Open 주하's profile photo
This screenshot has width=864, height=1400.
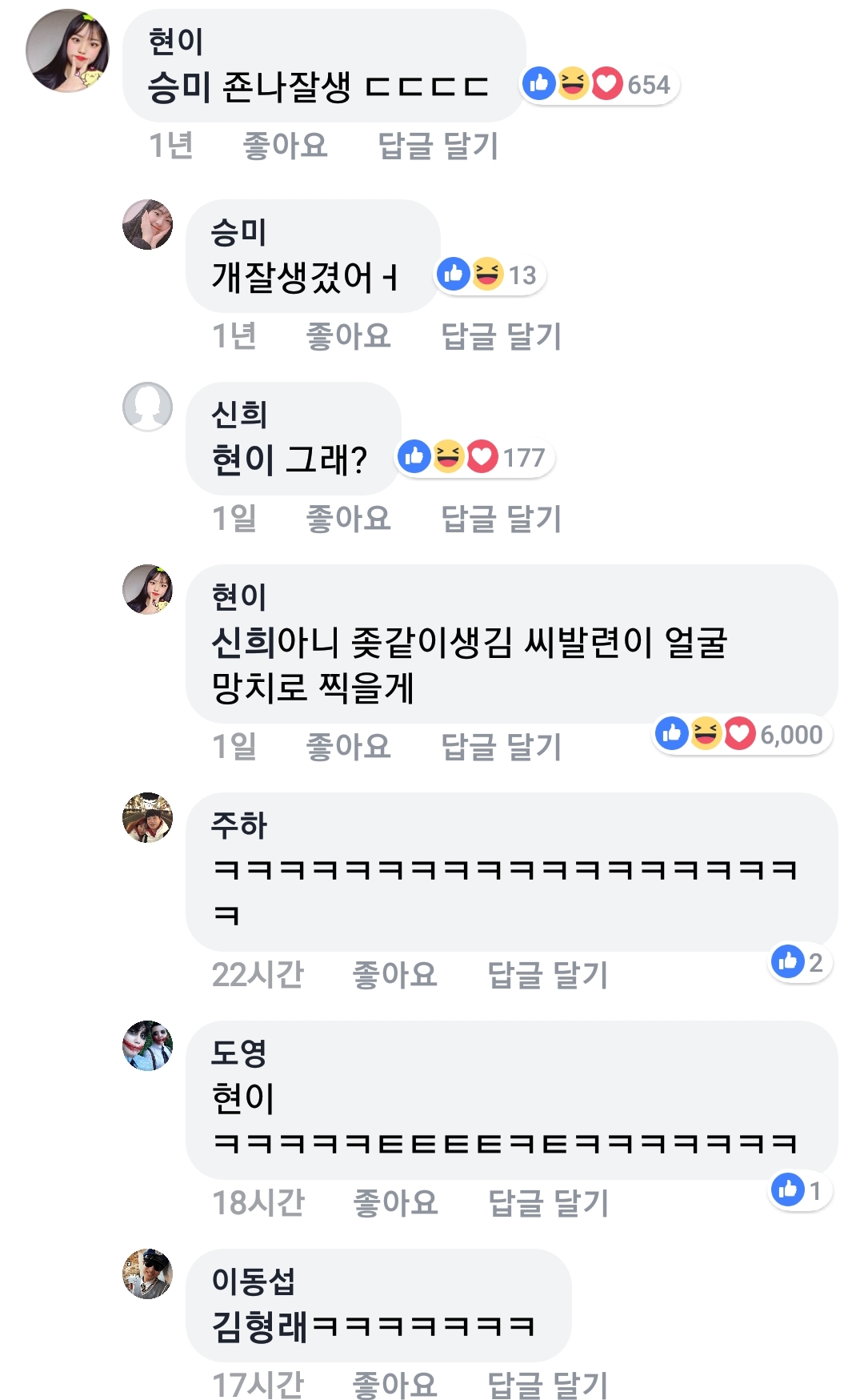[x=147, y=817]
